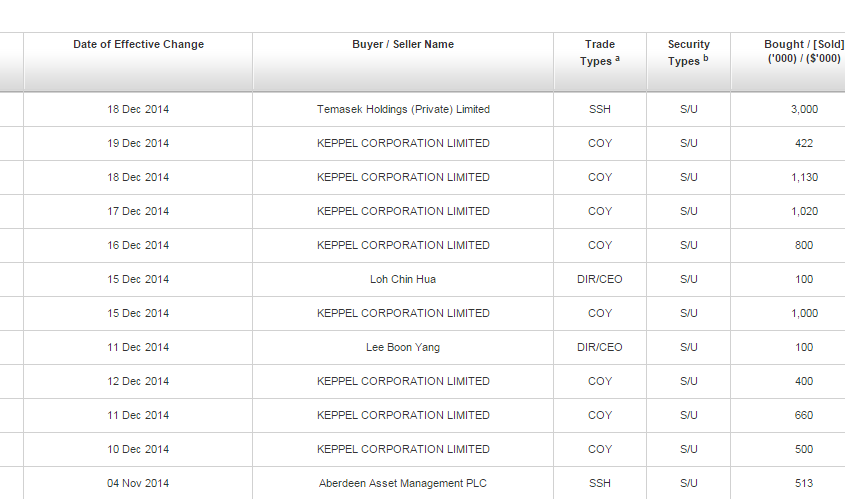Open the 1,130 bought value link
Viewport: 845px width, 499px height.
[804, 177]
